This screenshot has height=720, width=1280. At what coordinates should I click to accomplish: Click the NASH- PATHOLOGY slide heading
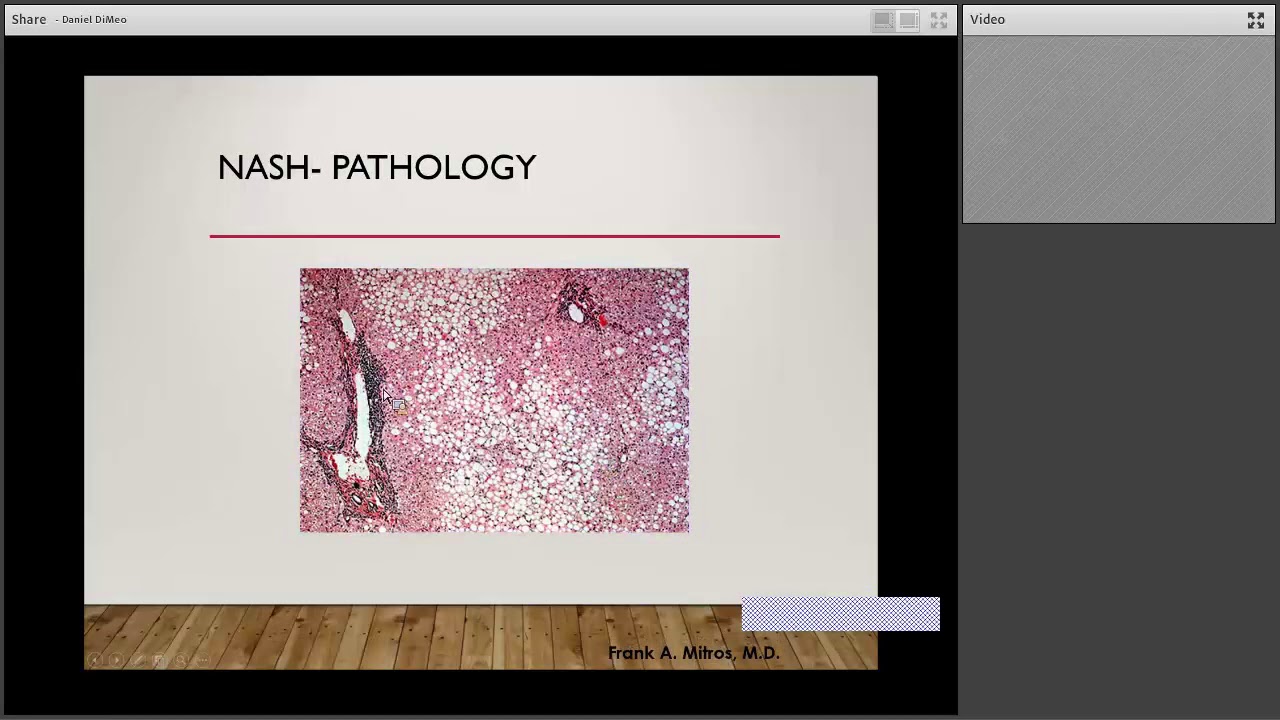[x=377, y=167]
